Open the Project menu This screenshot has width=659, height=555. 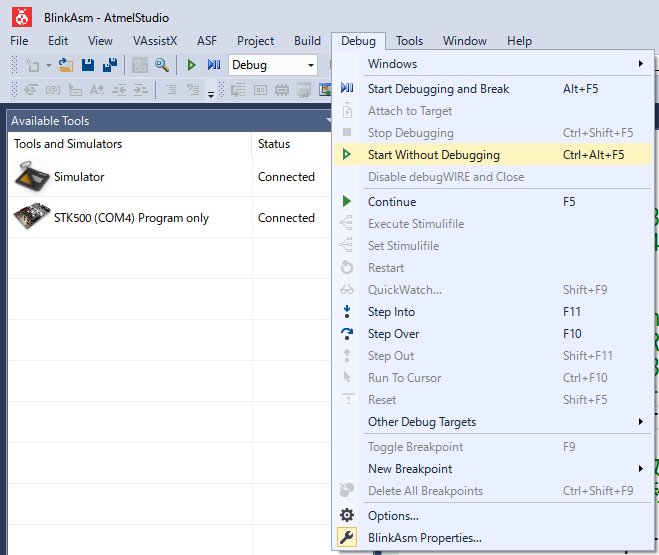(256, 41)
